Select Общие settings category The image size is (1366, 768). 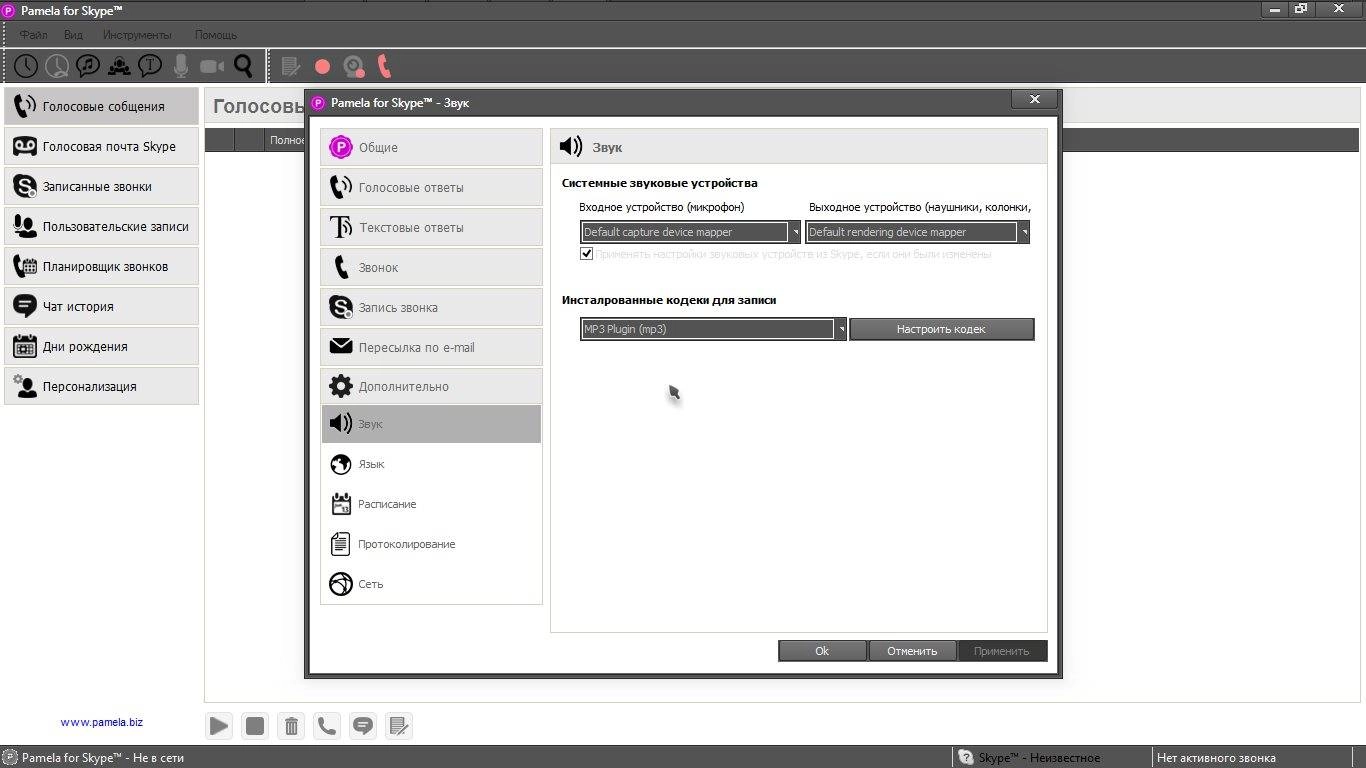[431, 147]
